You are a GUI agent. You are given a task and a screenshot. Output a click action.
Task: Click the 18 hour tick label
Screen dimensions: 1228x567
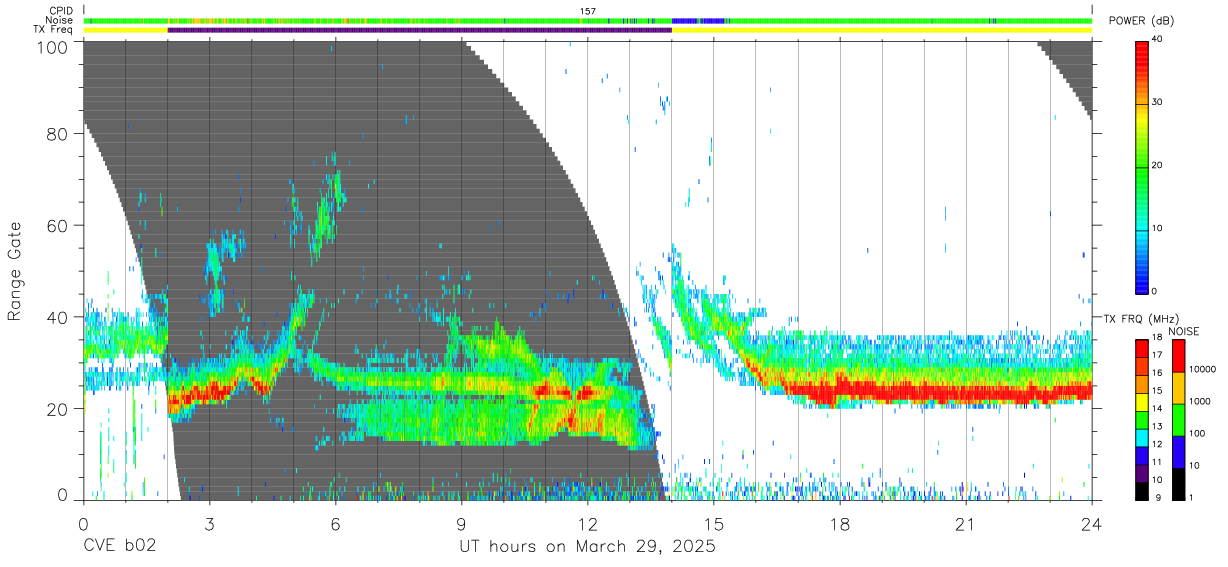click(x=839, y=522)
